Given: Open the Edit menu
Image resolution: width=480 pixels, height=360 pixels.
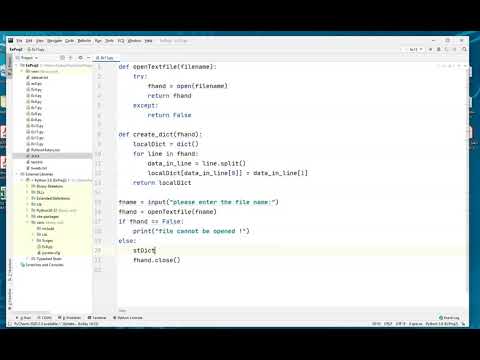Looking at the screenshot, I should click(29, 41).
